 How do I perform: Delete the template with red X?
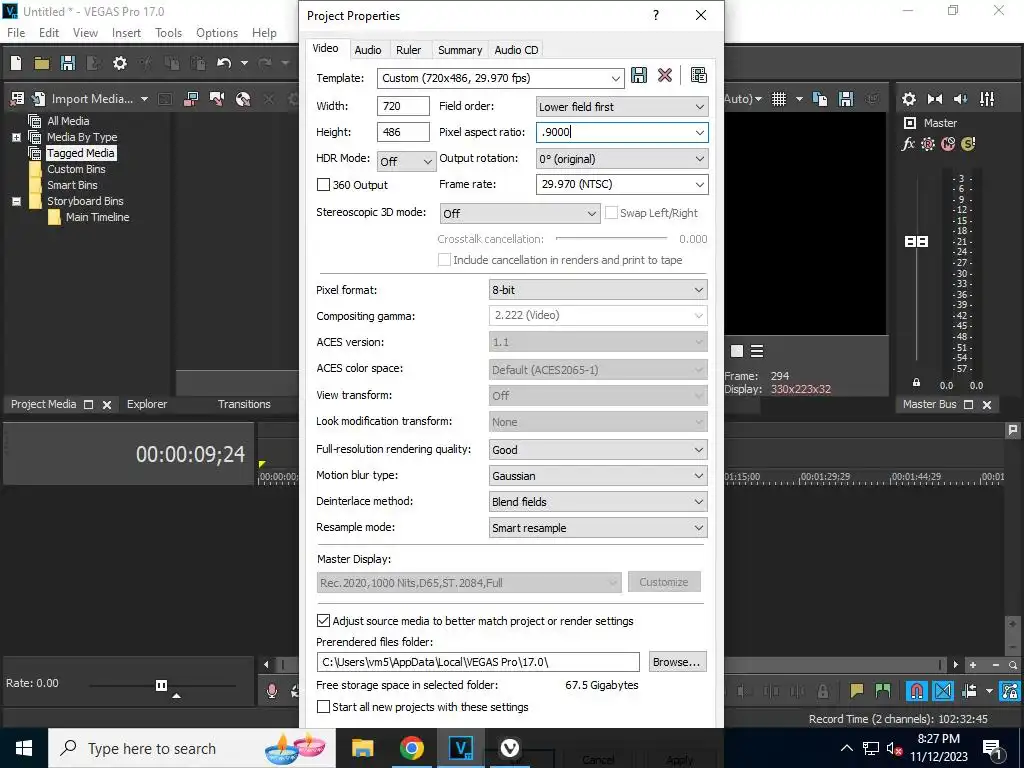[665, 76]
